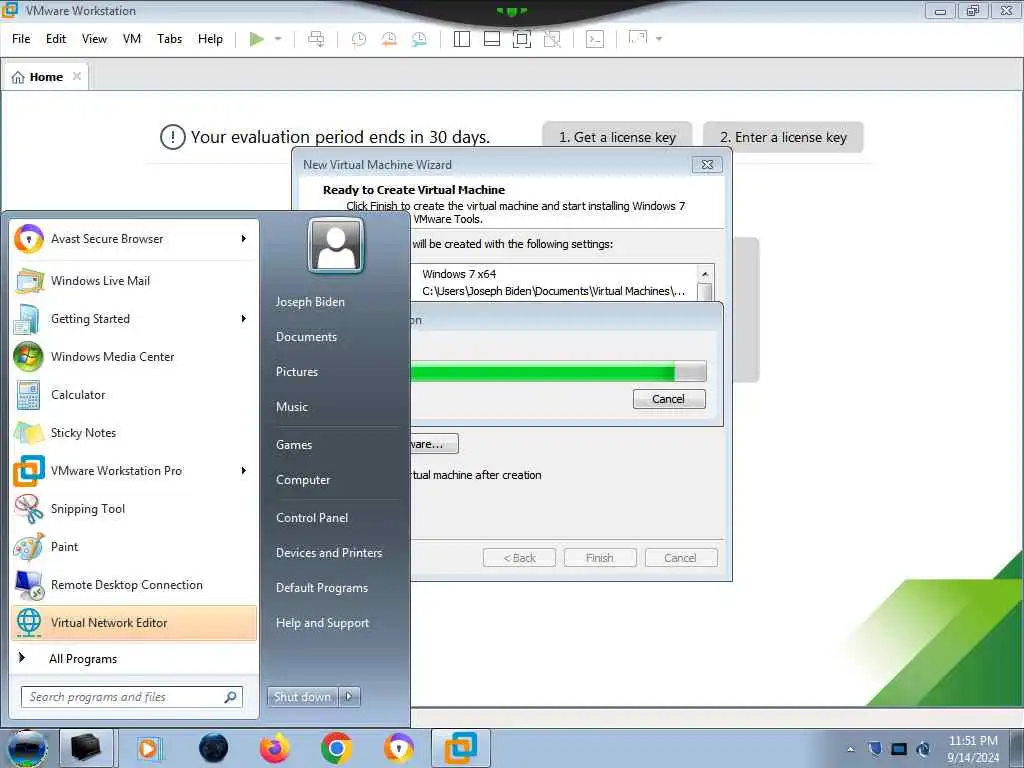1024x768 pixels.
Task: Click the Send Ctrl+Alt+Del toolbar icon
Action: click(316, 39)
